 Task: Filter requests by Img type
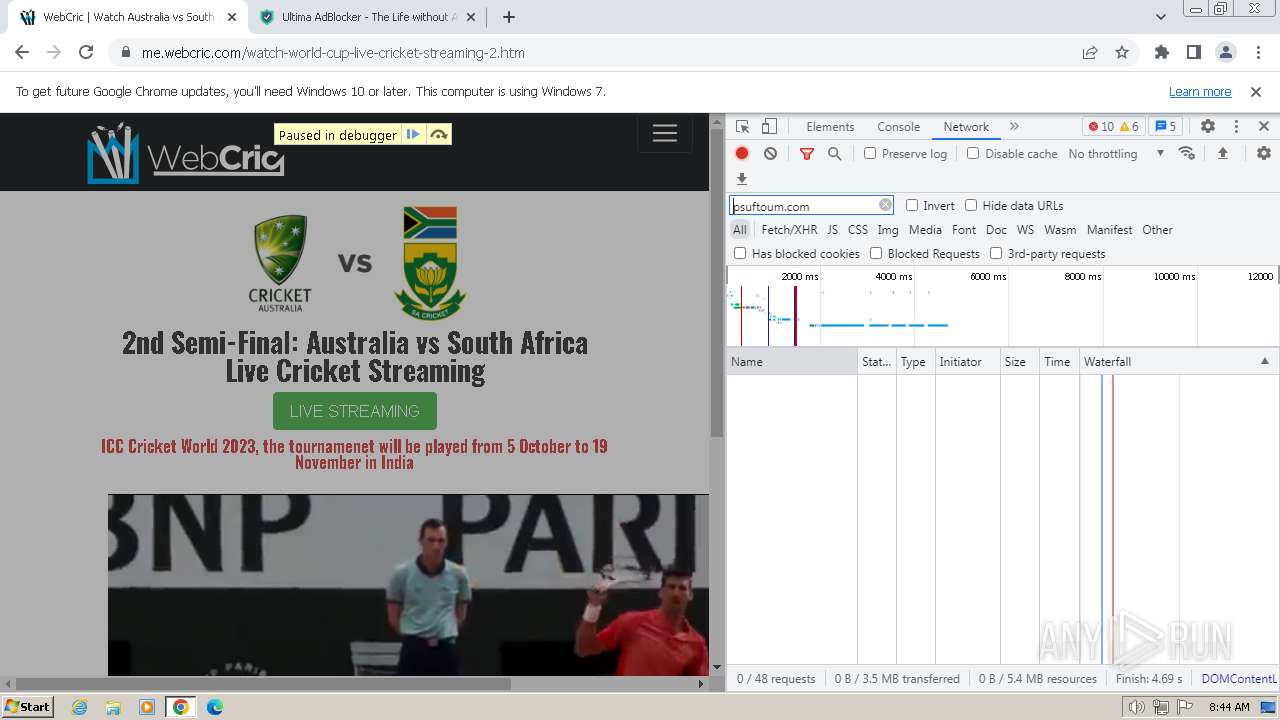coord(888,229)
